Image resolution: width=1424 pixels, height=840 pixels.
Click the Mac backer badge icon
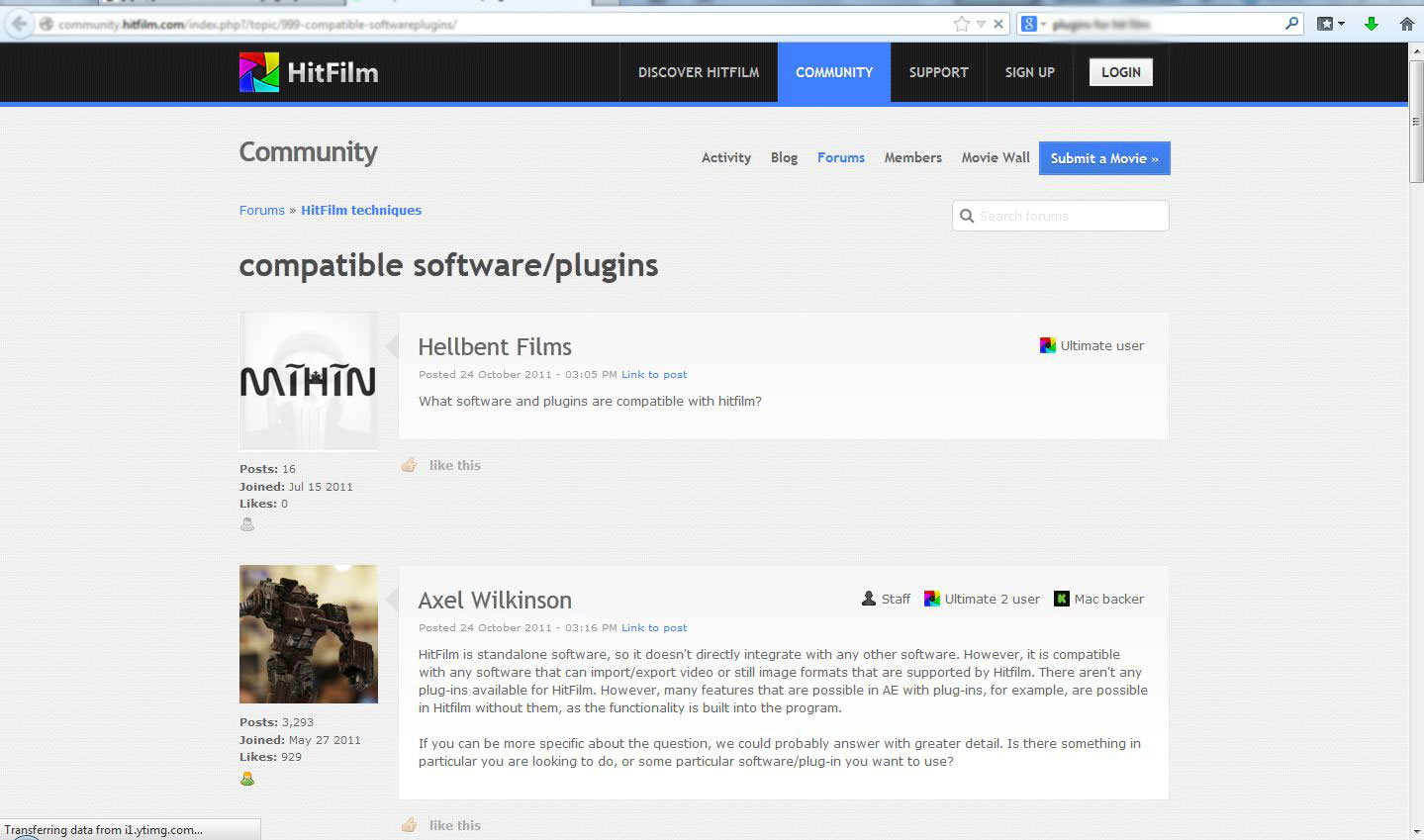click(1062, 599)
